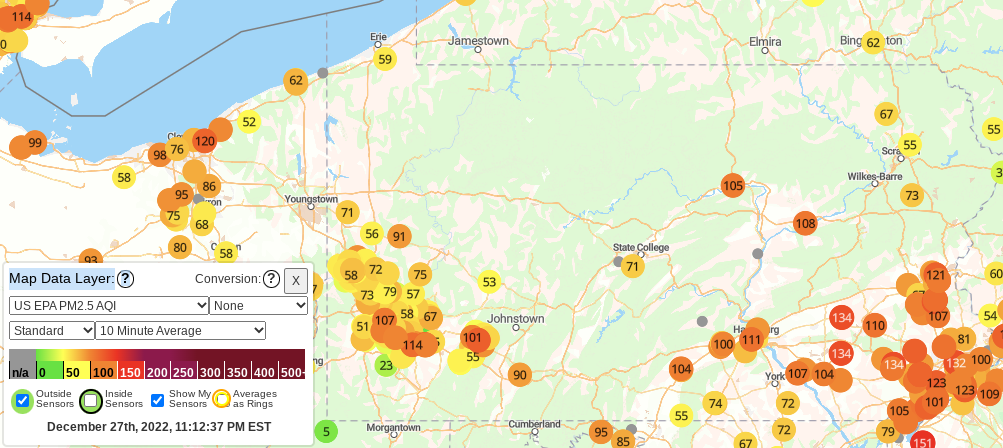Image resolution: width=1003 pixels, height=448 pixels.
Task: Enable the Inside Sensors checkbox
Action: (91, 400)
